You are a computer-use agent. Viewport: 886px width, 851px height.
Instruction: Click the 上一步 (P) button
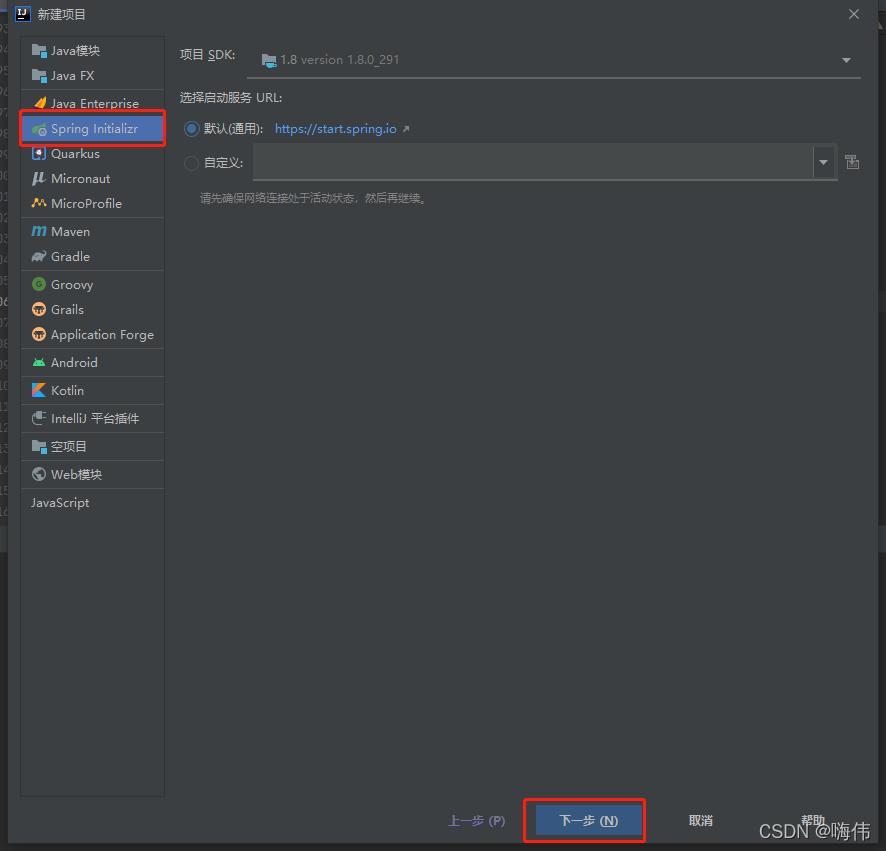point(476,820)
